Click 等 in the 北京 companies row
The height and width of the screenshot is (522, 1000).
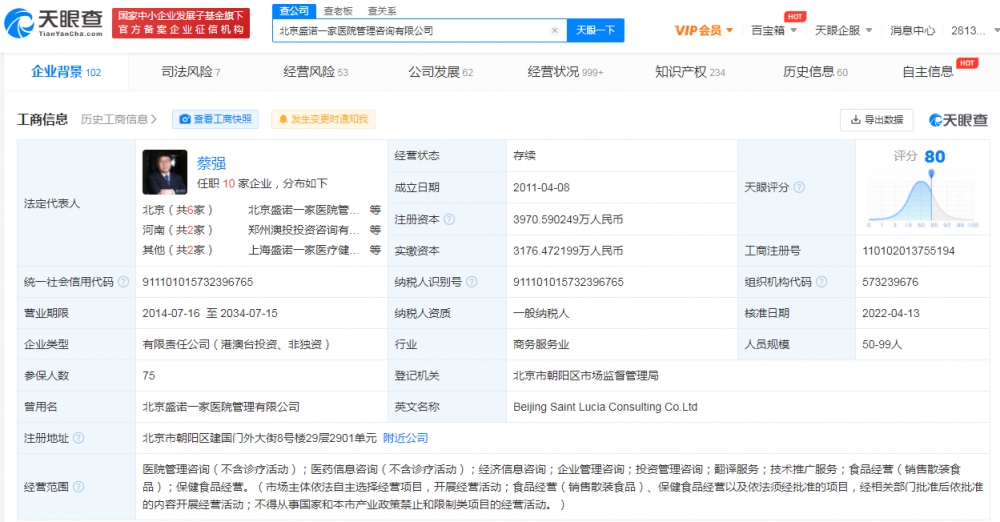(x=375, y=210)
